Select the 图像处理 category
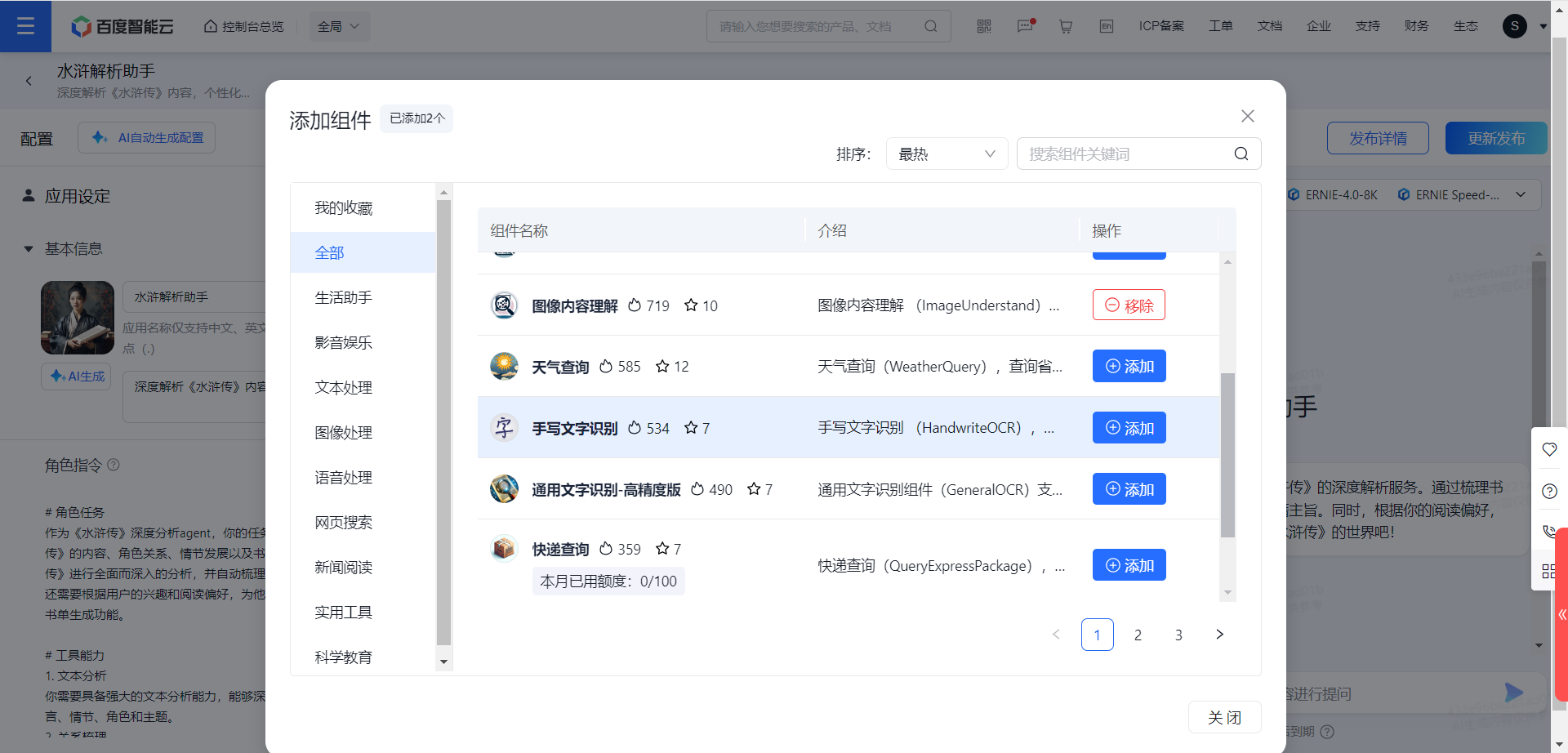 (363, 432)
